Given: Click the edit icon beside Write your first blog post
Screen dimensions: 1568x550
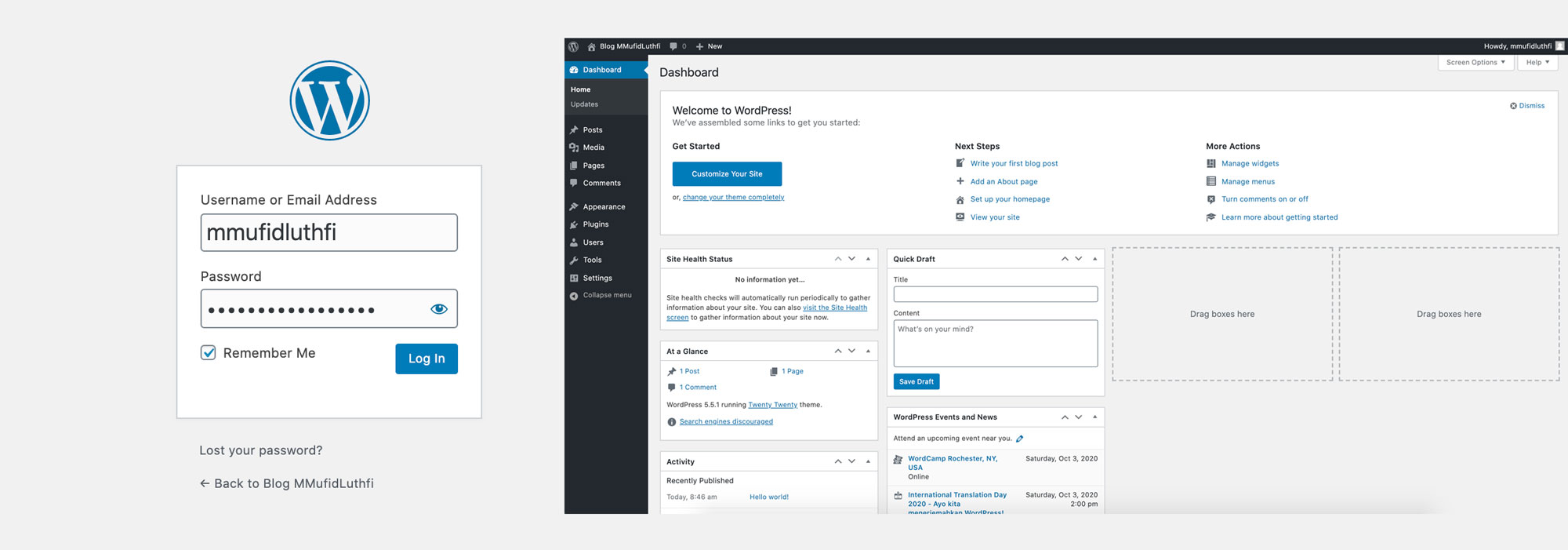Looking at the screenshot, I should [x=960, y=163].
